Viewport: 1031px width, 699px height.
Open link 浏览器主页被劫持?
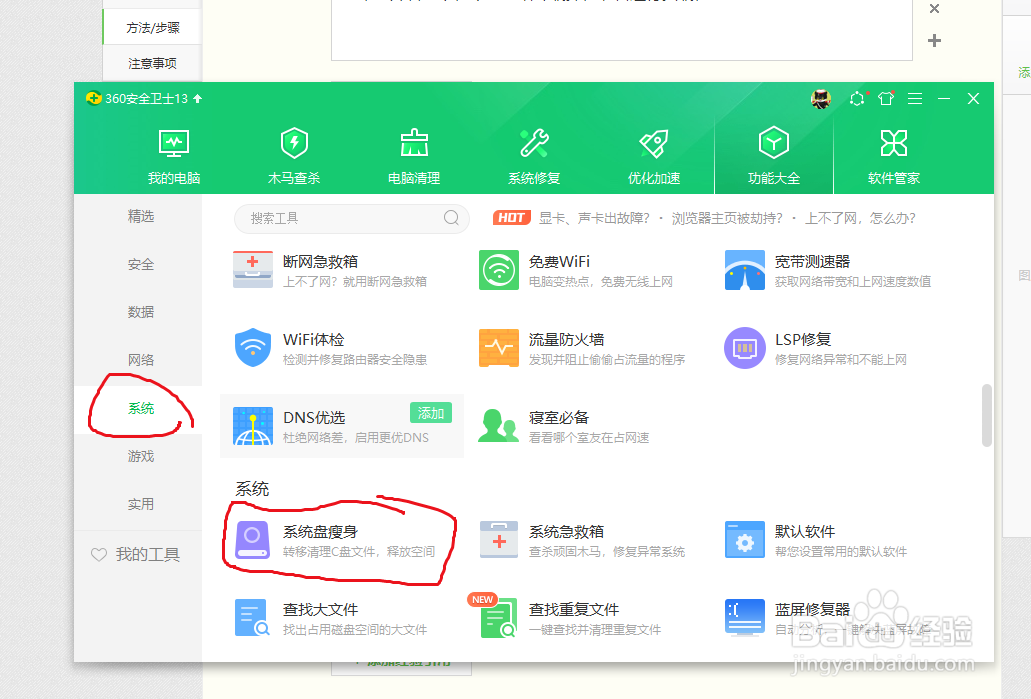coord(727,218)
